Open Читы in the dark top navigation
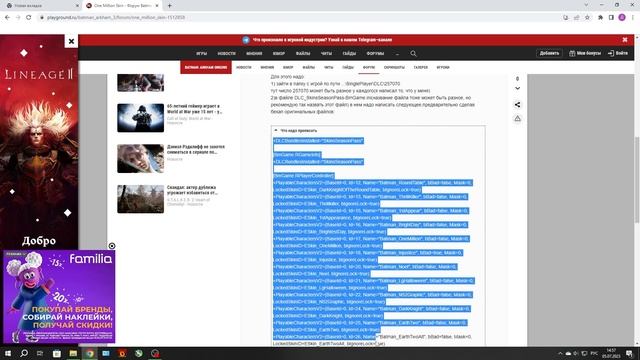The height and width of the screenshot is (360, 640). click(326, 53)
